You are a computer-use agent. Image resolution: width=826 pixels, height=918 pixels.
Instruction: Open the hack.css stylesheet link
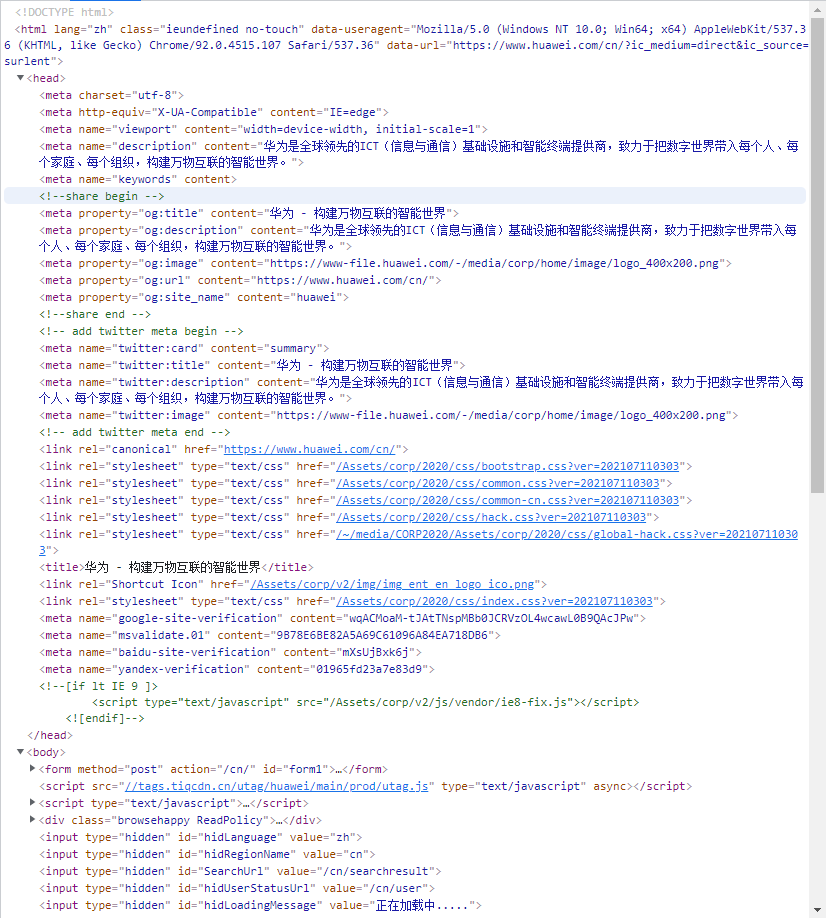click(491, 517)
